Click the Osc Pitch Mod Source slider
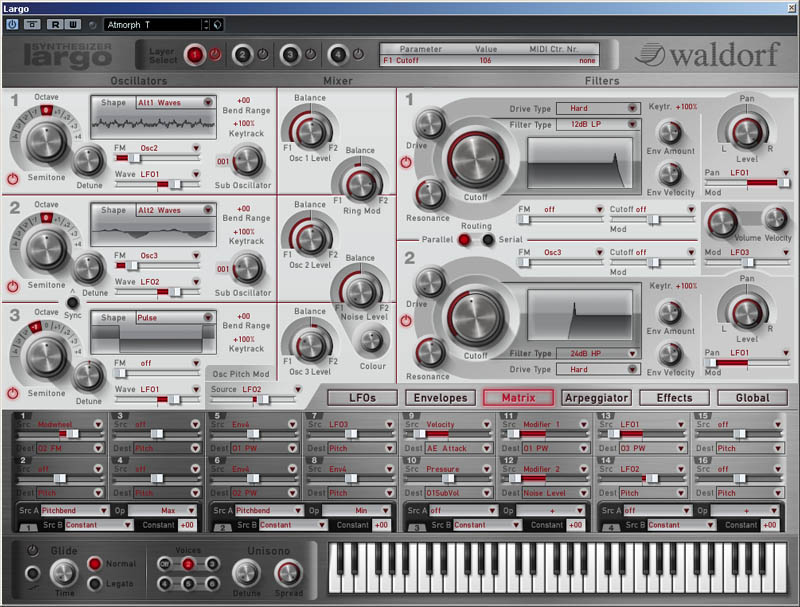 coord(256,400)
